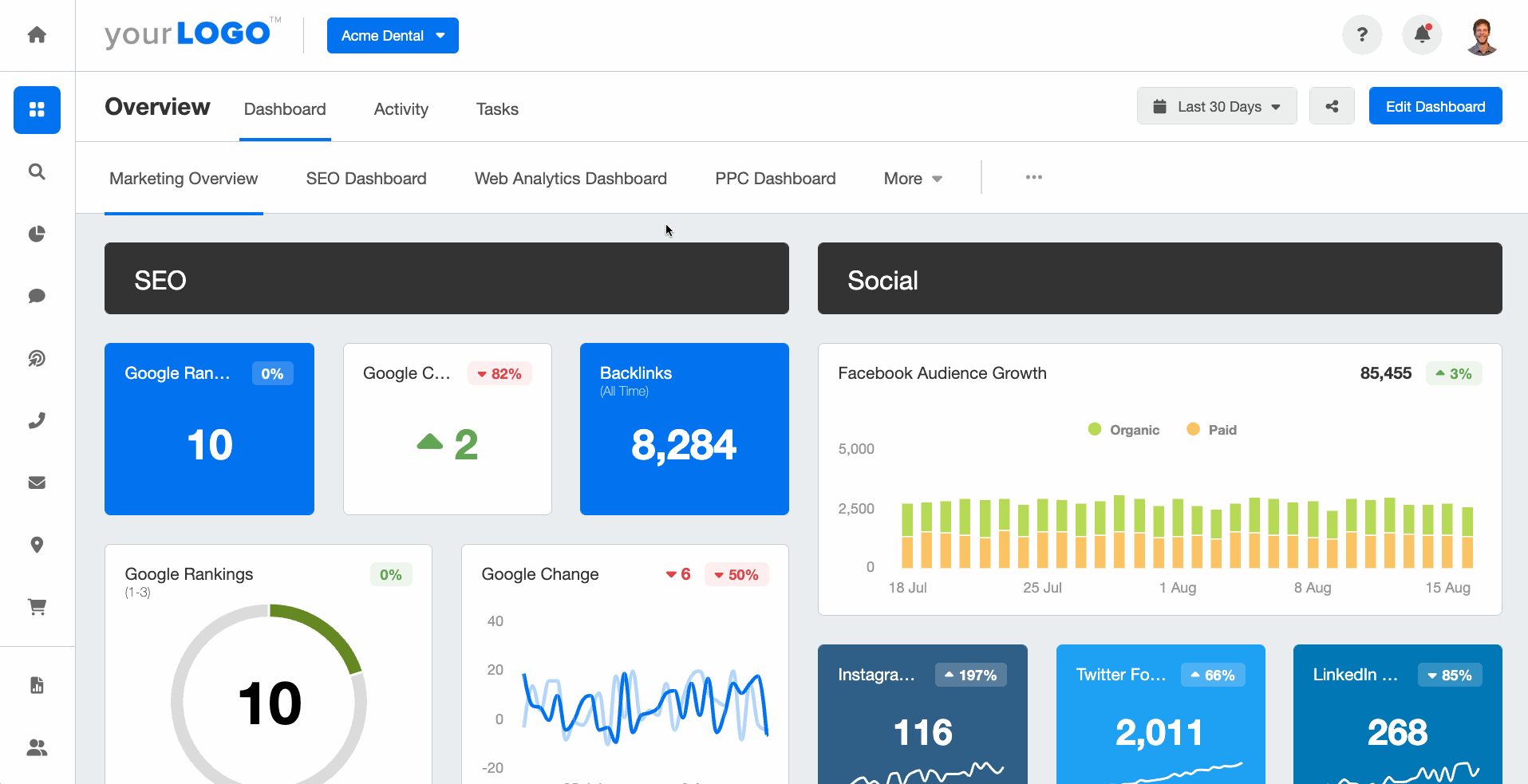Open help via the question mark button
The image size is (1528, 784).
1362,35
